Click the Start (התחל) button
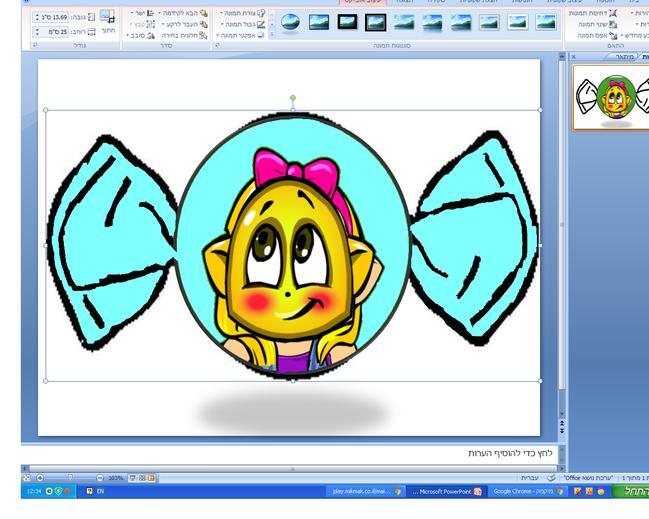649x519 pixels. pyautogui.click(x=632, y=491)
